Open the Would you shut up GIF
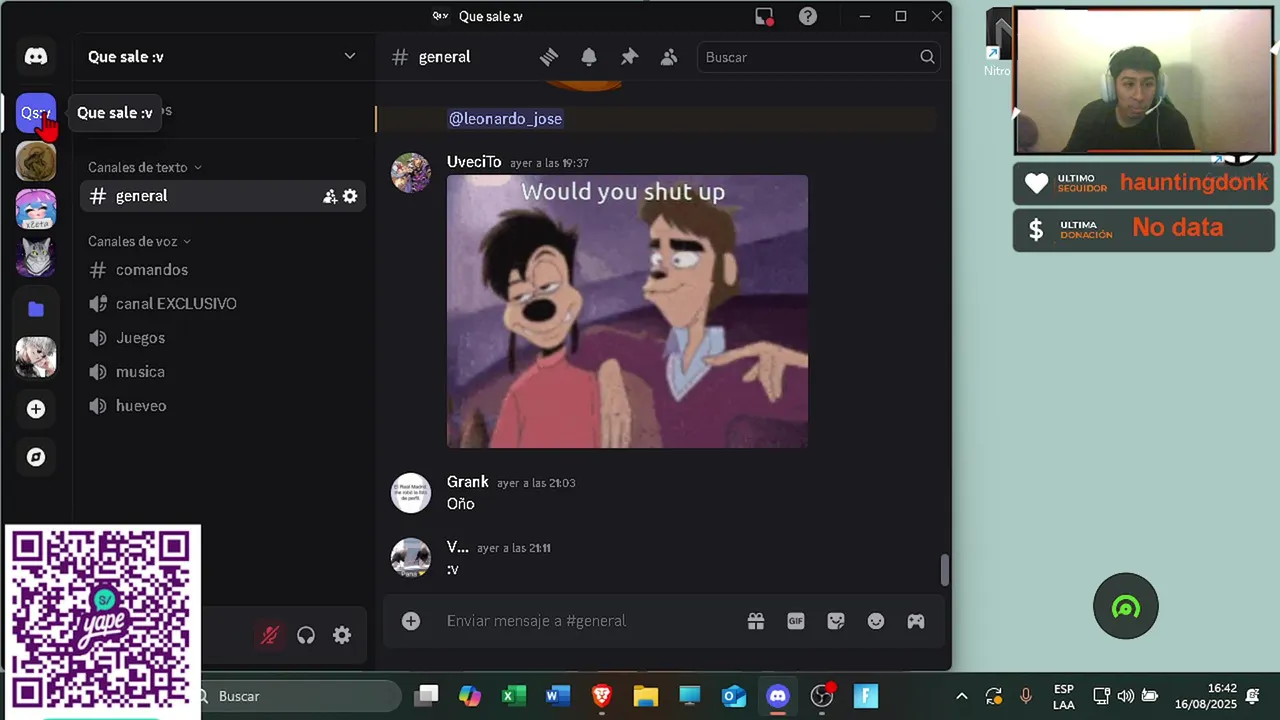This screenshot has height=720, width=1280. click(627, 311)
